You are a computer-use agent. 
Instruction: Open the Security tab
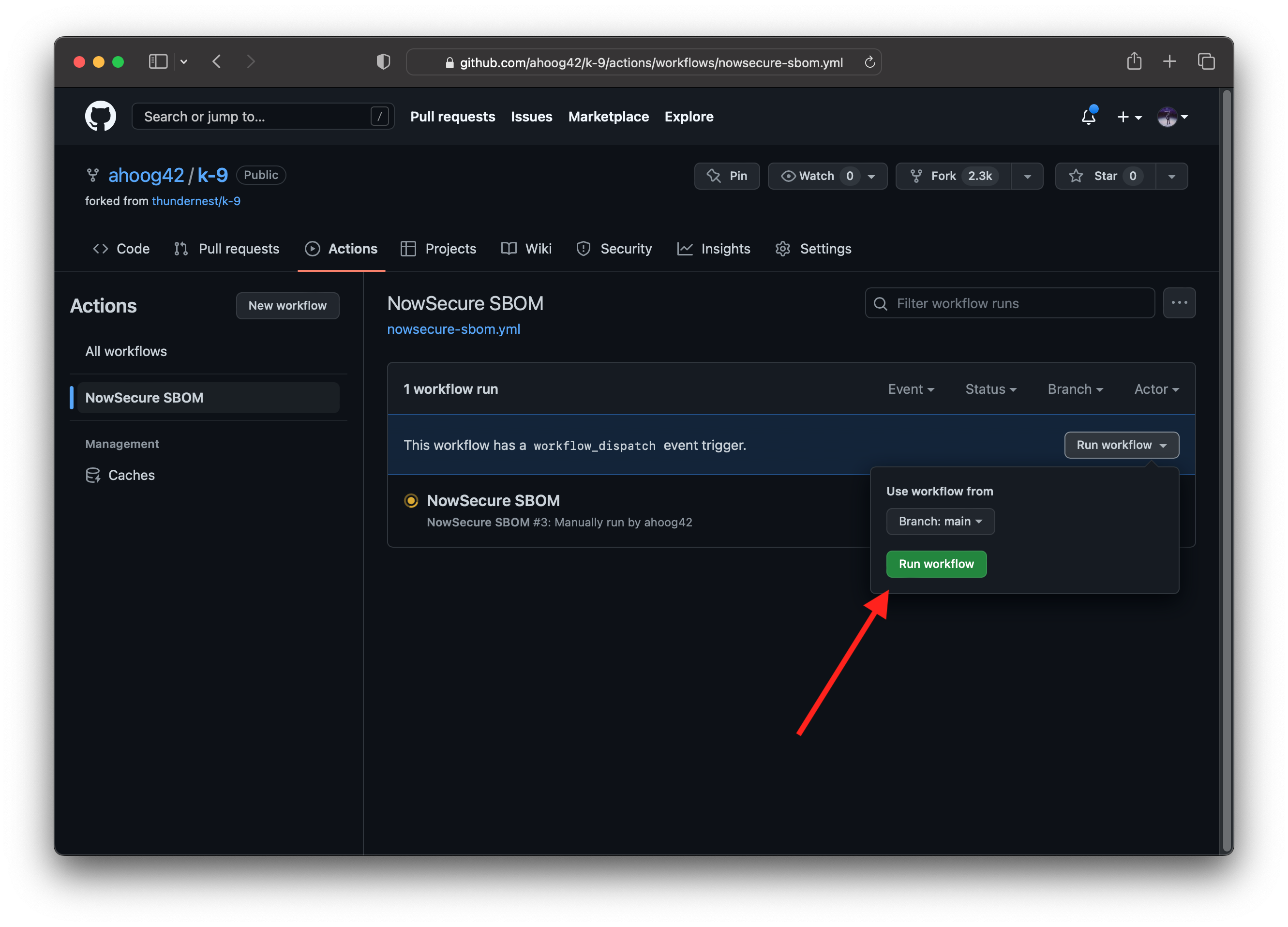pos(614,249)
